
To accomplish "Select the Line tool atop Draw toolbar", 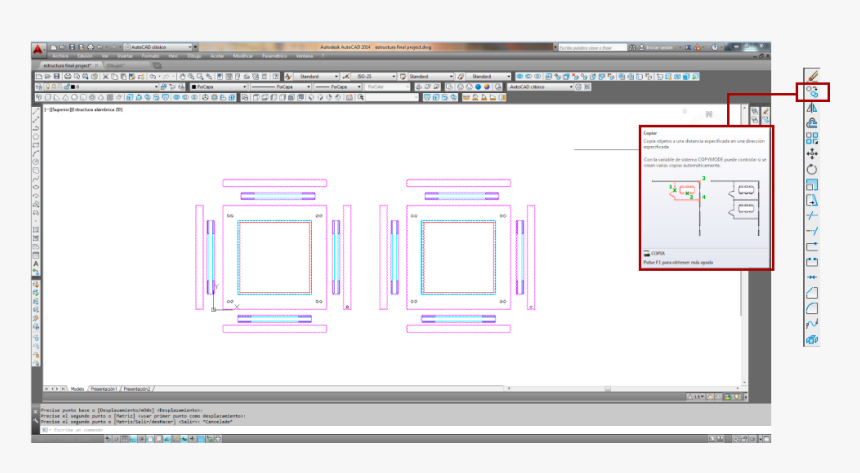I will coord(36,111).
